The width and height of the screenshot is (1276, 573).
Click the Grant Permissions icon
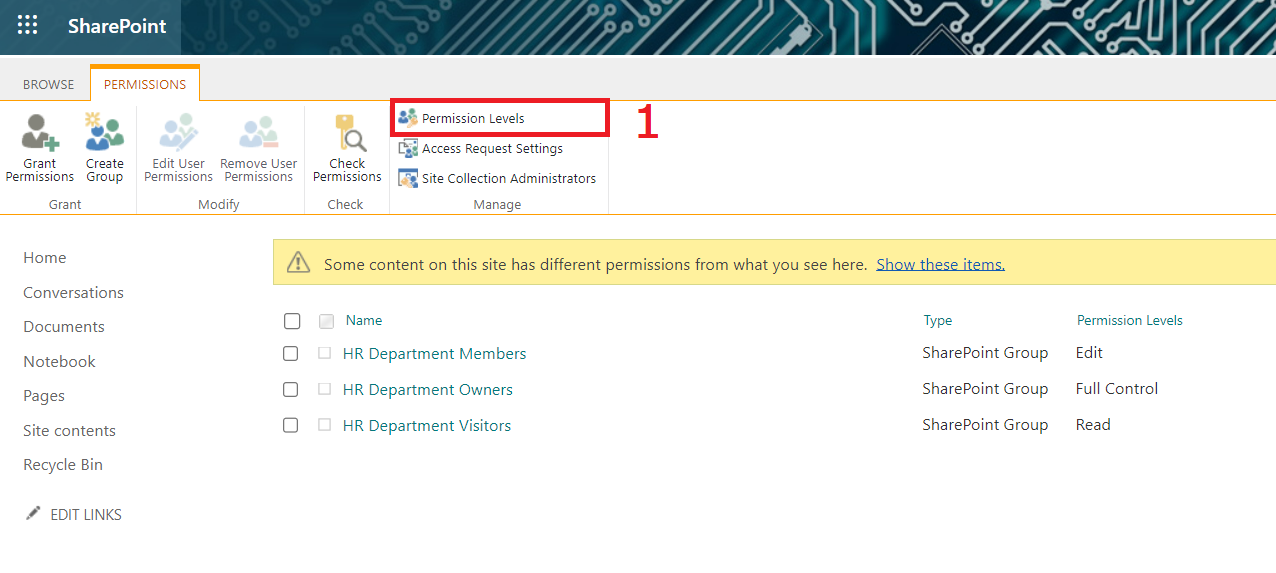point(40,133)
